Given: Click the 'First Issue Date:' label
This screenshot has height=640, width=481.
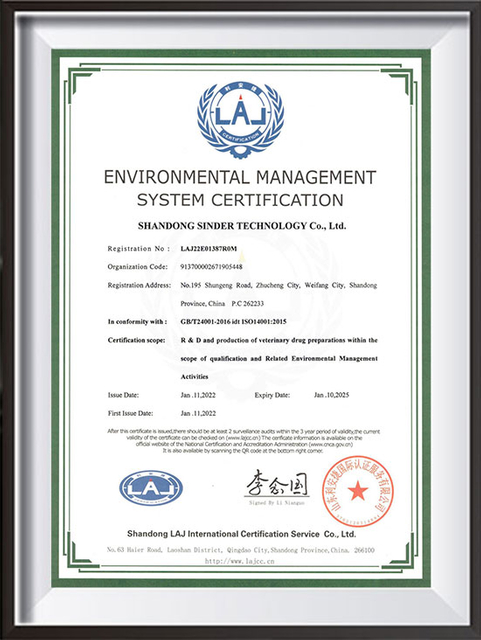Looking at the screenshot, I should [130, 413].
